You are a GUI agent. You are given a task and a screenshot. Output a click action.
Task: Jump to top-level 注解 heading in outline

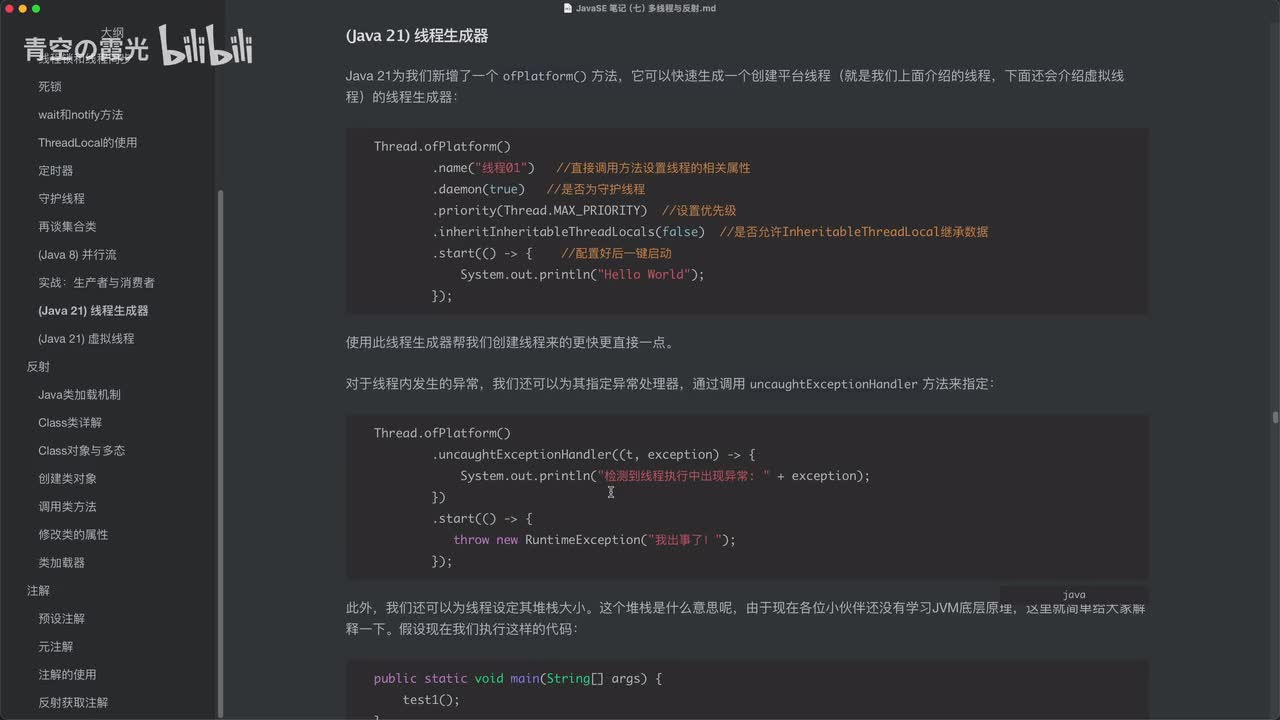click(38, 591)
